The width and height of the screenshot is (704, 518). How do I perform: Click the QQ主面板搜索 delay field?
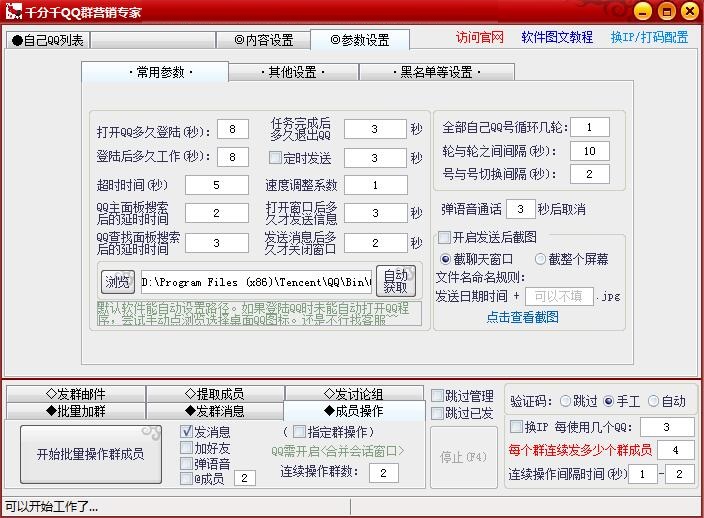click(217, 213)
